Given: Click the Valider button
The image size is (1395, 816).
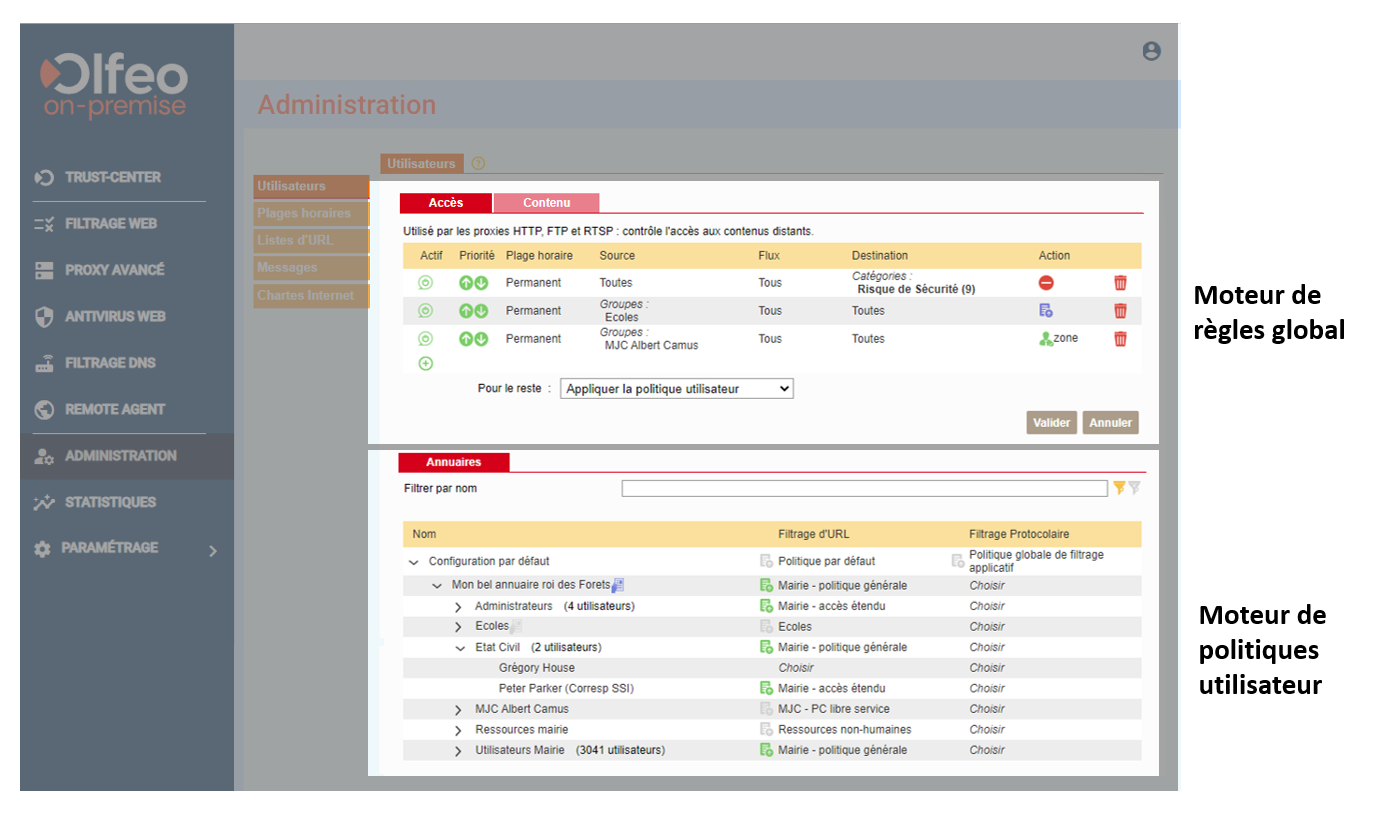Looking at the screenshot, I should tap(1051, 423).
